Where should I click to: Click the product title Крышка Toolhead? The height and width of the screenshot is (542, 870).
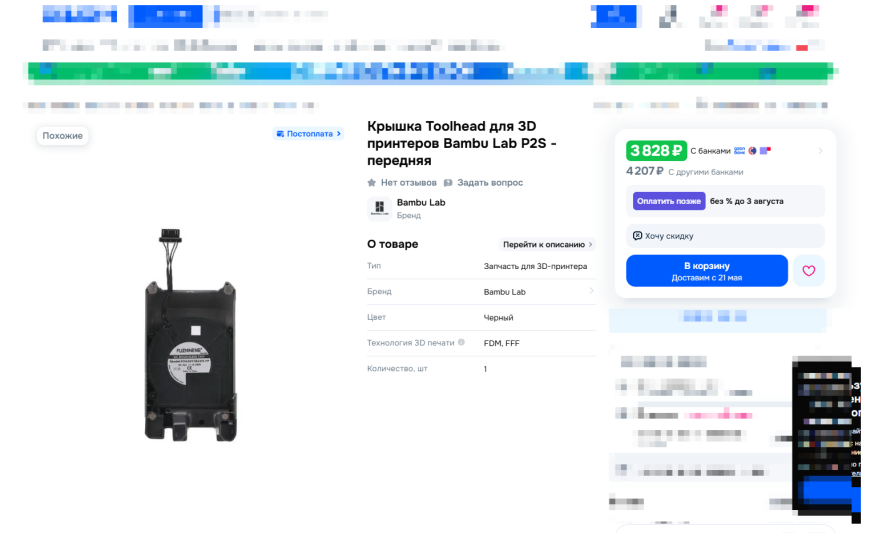click(462, 143)
